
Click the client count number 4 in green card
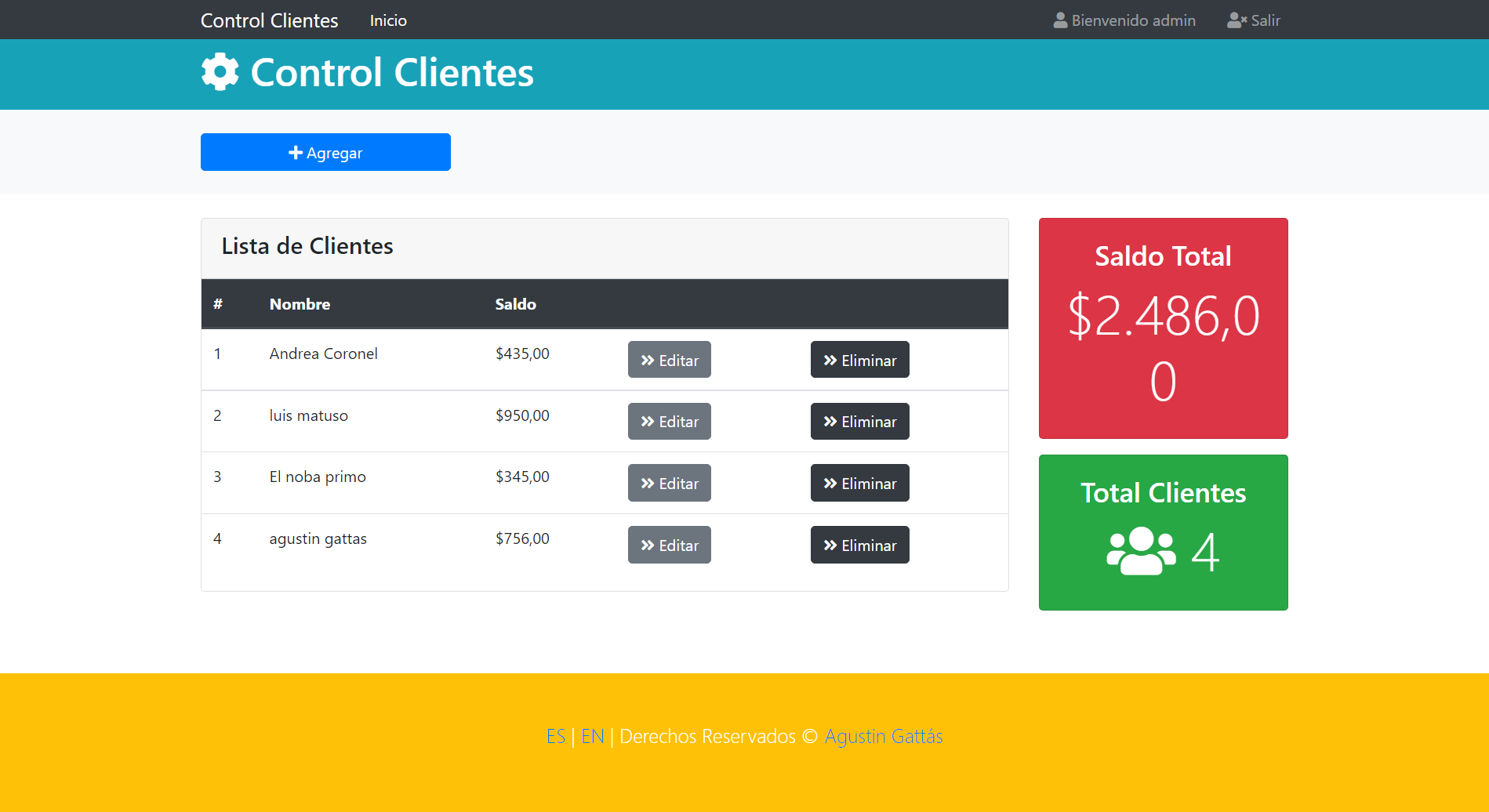click(x=1205, y=552)
